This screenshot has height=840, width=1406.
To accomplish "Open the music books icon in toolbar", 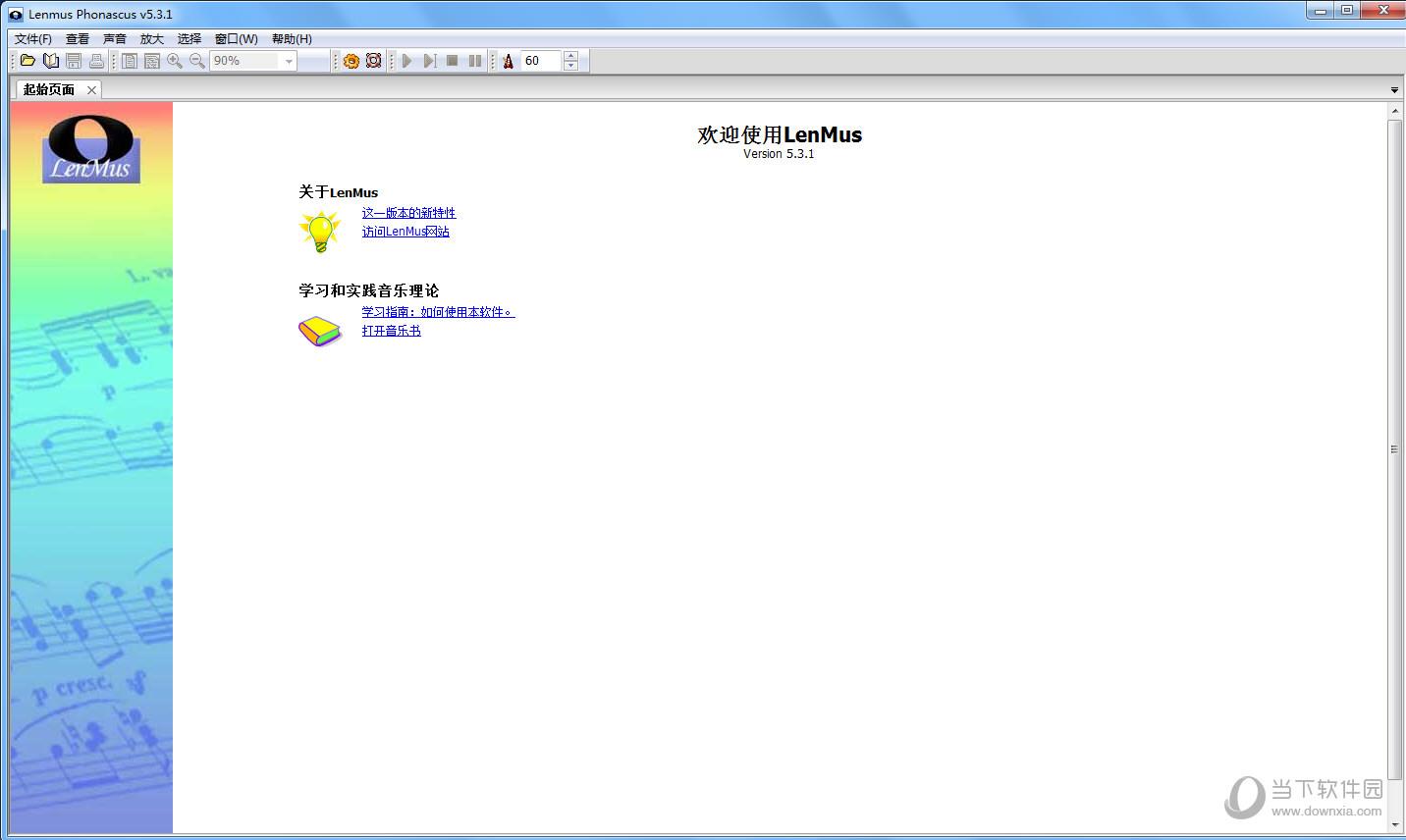I will 51,61.
